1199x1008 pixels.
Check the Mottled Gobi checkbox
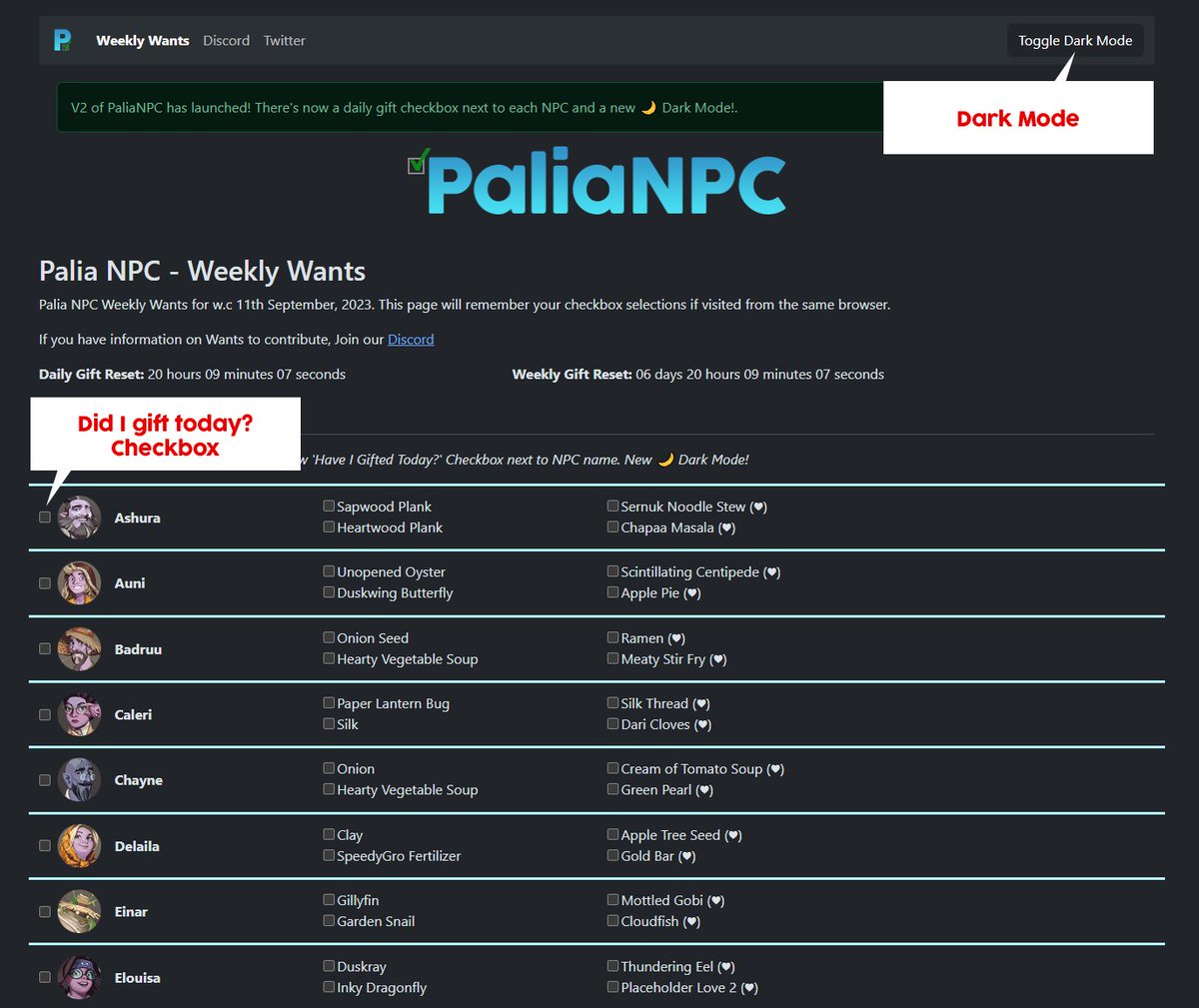[x=612, y=900]
